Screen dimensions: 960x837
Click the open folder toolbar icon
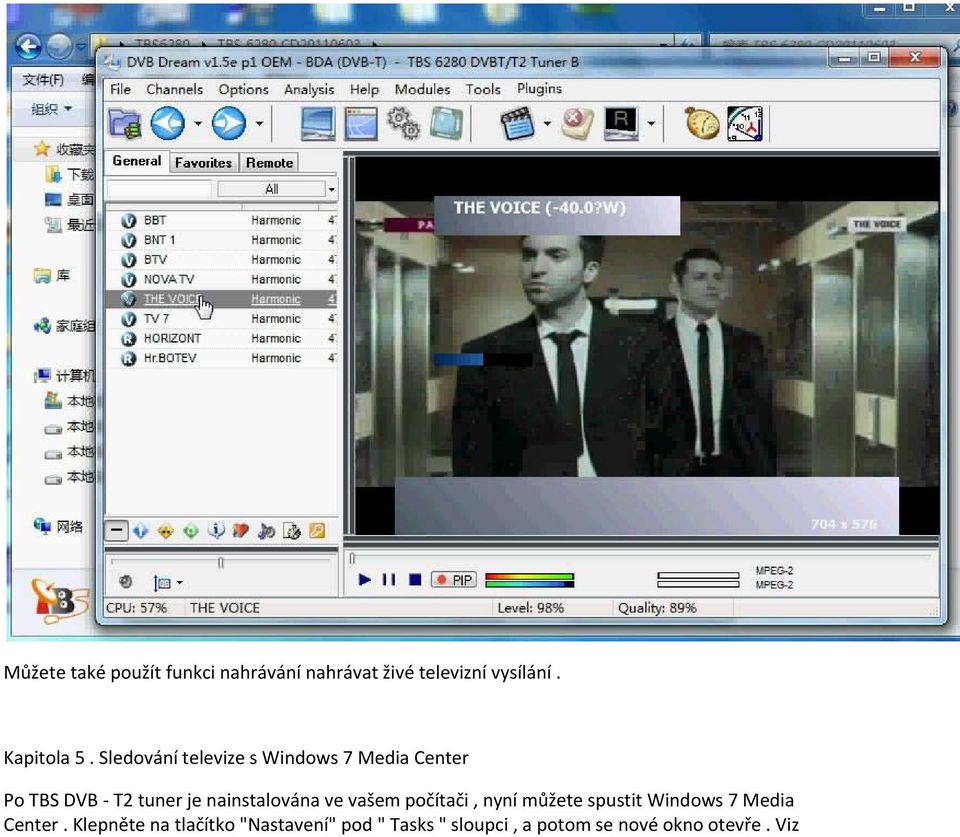point(124,123)
